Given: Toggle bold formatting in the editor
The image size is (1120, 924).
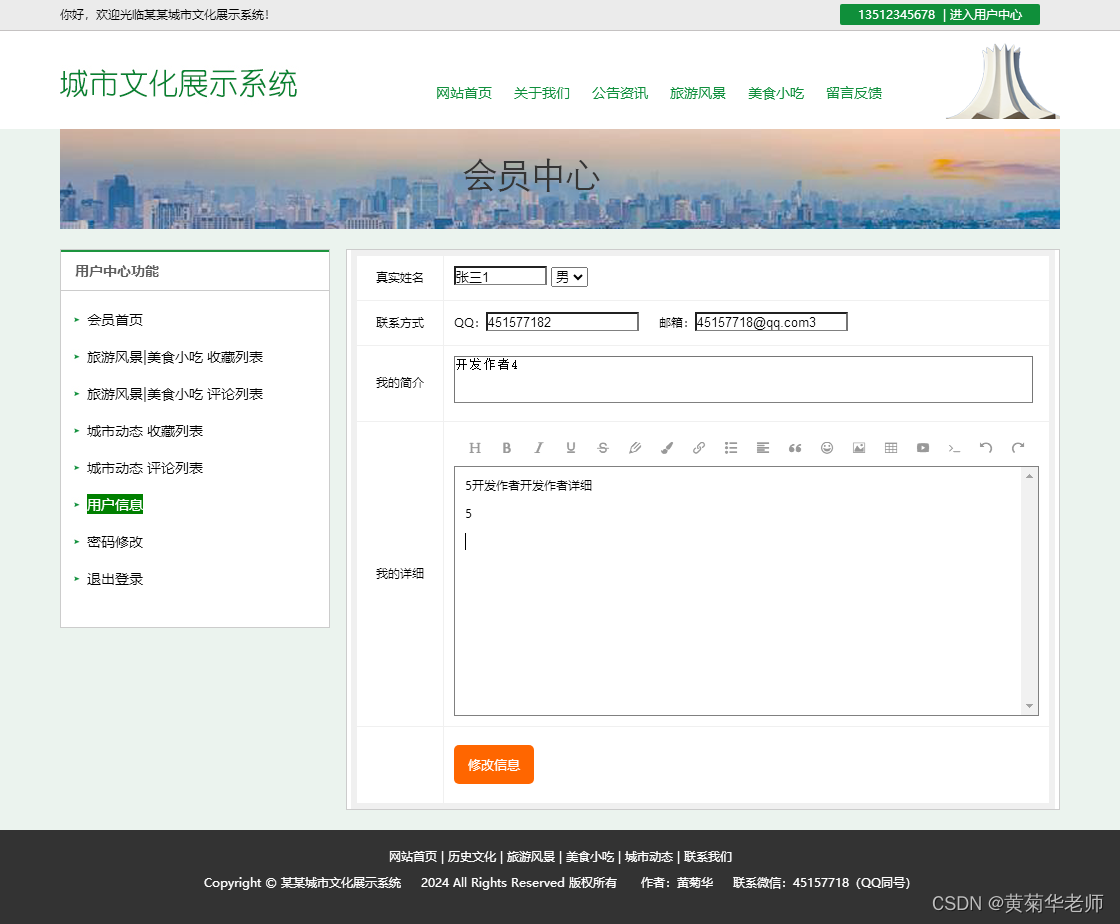Looking at the screenshot, I should coord(506,448).
